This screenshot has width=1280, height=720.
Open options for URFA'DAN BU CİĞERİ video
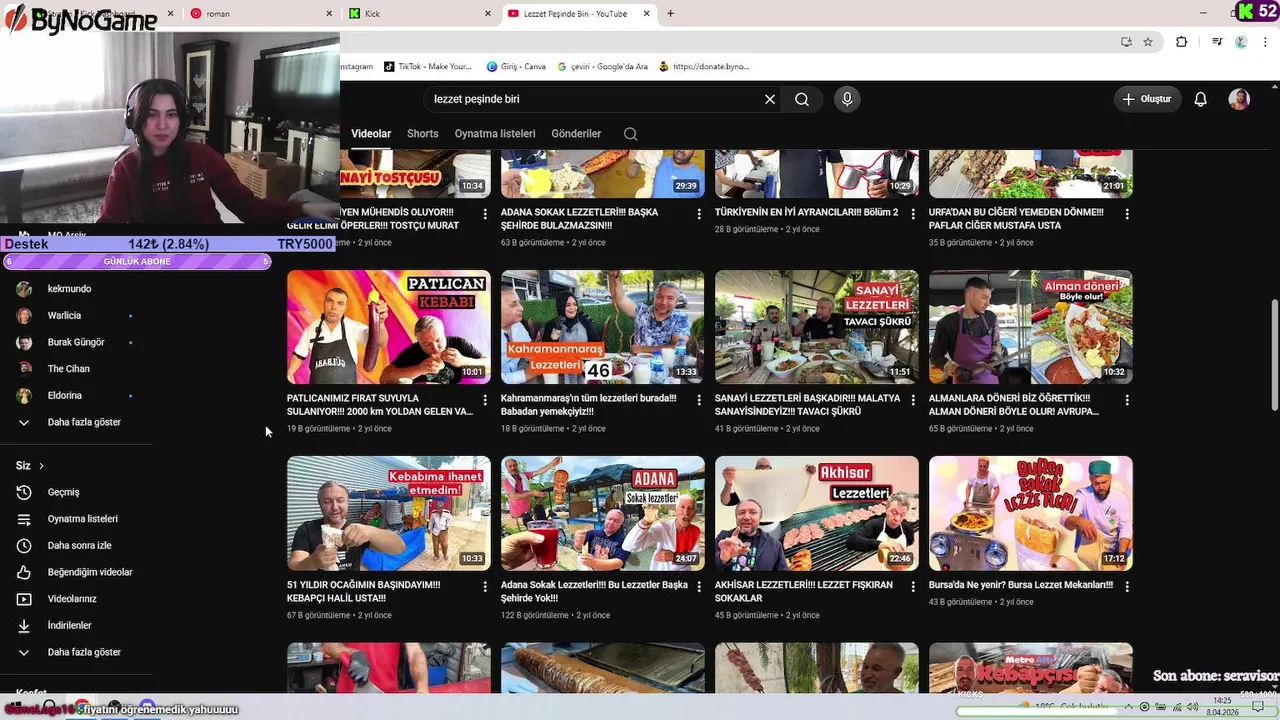[x=1127, y=214]
